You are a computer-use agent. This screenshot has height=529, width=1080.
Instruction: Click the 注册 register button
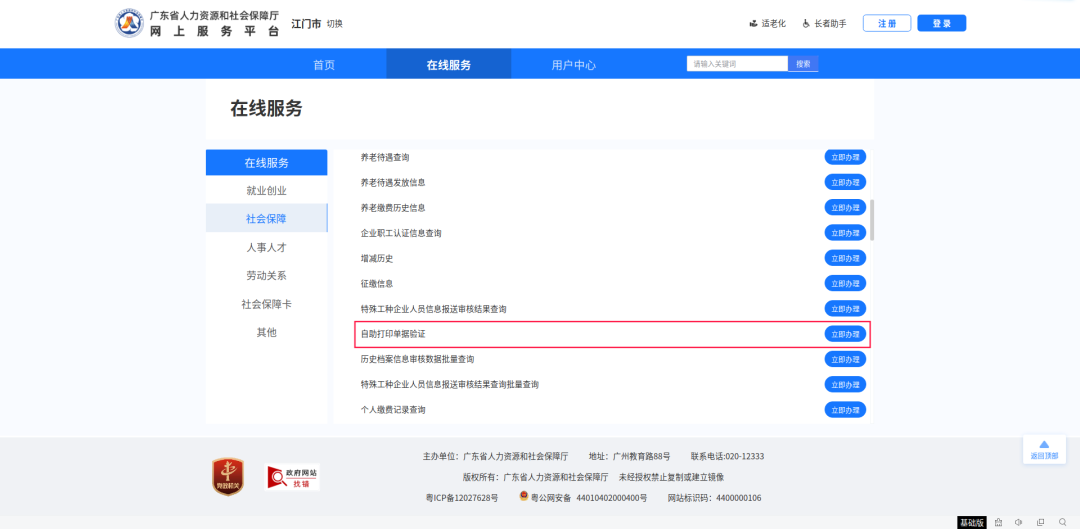click(x=886, y=23)
